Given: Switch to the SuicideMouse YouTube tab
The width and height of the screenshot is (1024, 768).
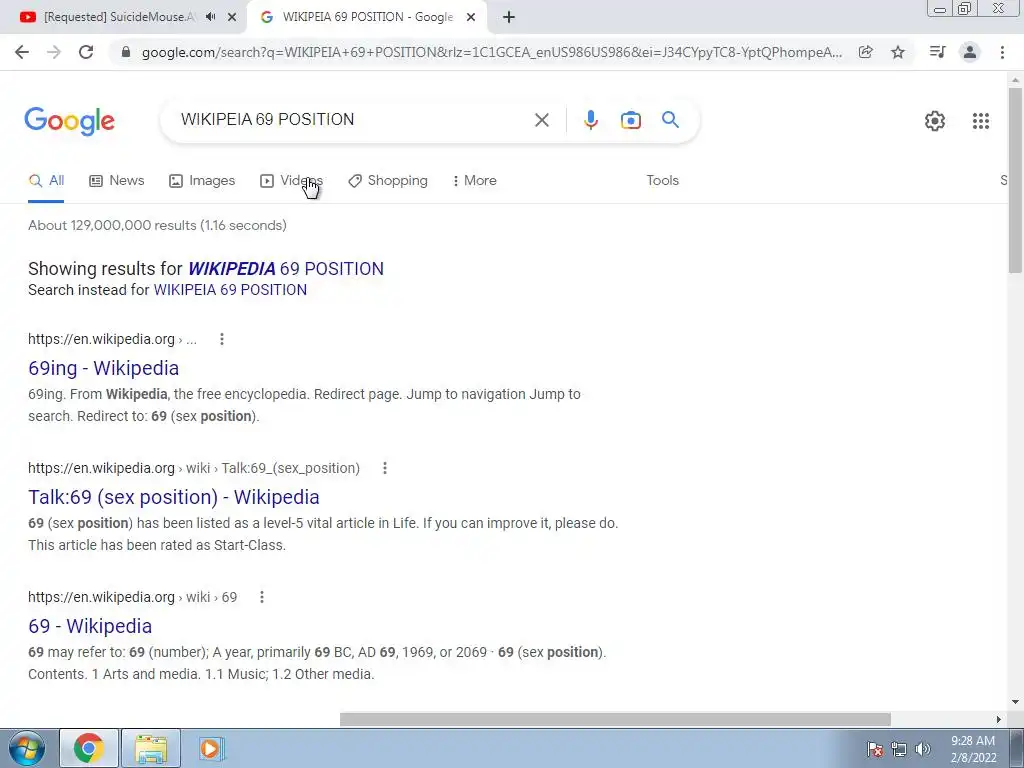Looking at the screenshot, I should coord(119,17).
